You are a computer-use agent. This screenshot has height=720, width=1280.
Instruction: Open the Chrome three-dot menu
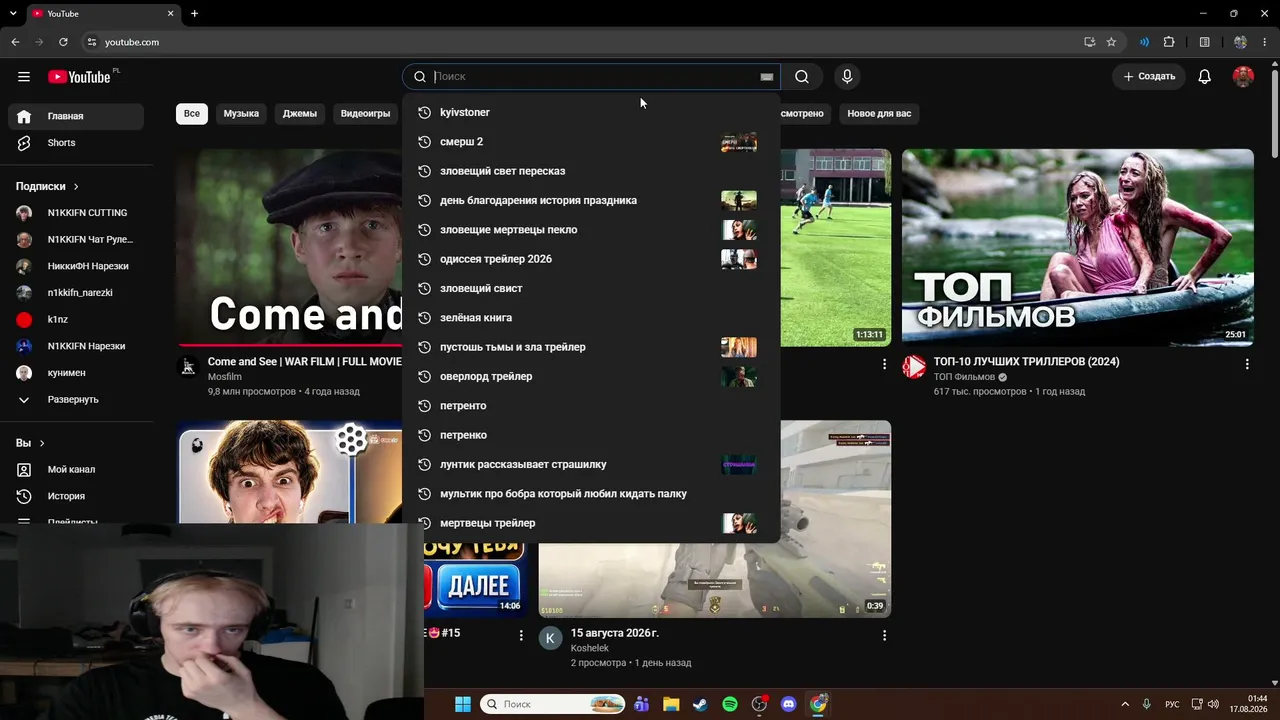click(x=1265, y=42)
